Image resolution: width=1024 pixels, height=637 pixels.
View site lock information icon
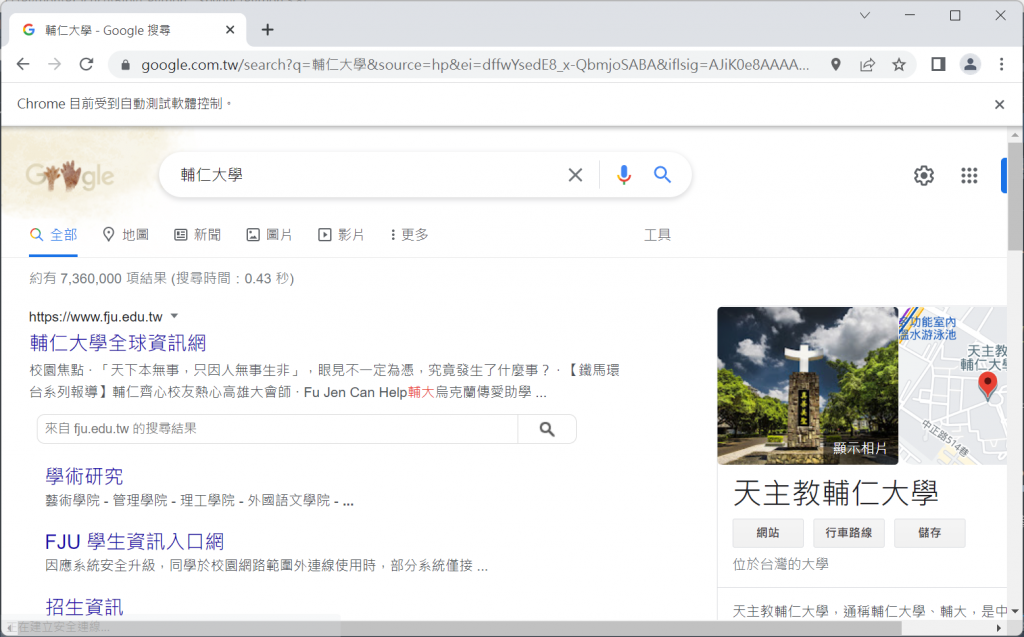(x=126, y=65)
